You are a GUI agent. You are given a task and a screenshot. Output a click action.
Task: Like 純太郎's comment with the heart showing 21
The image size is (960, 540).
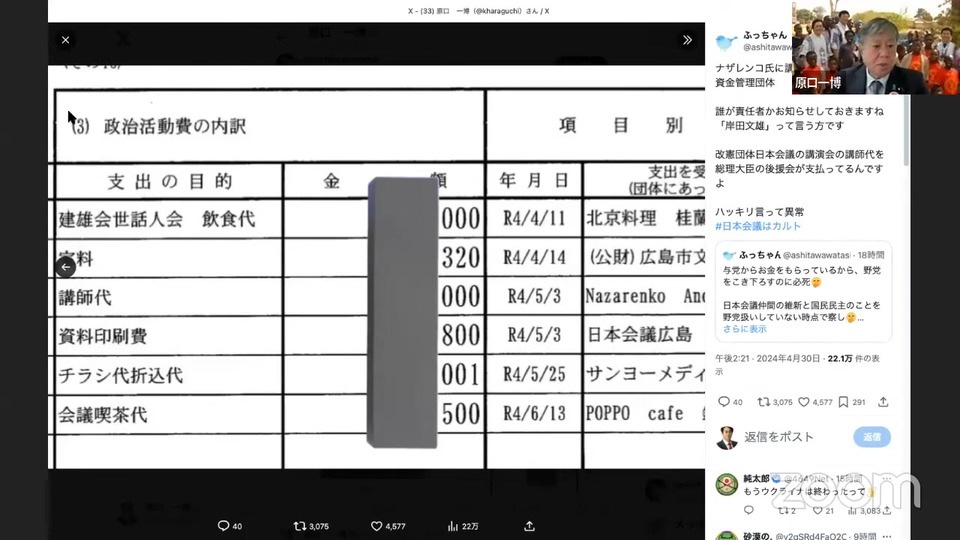pyautogui.click(x=823, y=510)
